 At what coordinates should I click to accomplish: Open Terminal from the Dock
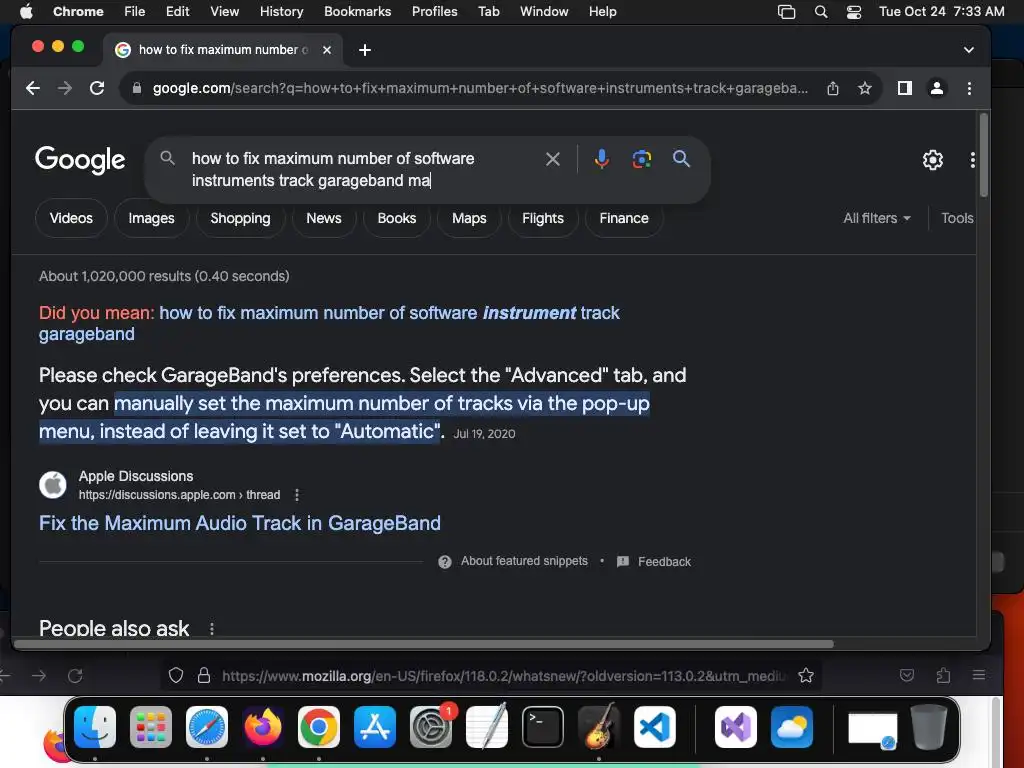pyautogui.click(x=543, y=727)
